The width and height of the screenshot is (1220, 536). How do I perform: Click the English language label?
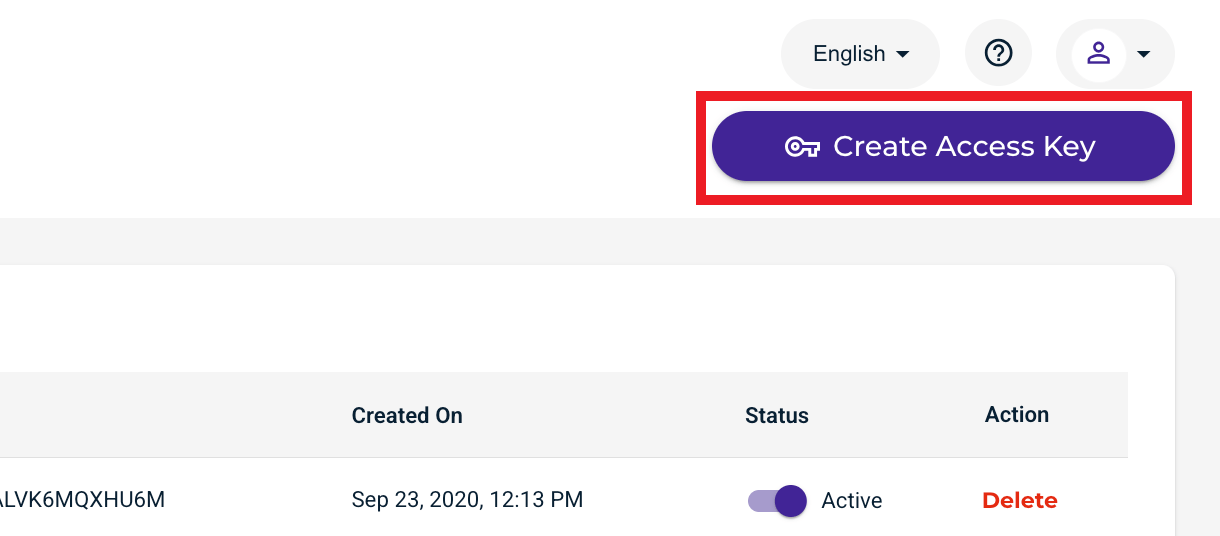pos(849,54)
